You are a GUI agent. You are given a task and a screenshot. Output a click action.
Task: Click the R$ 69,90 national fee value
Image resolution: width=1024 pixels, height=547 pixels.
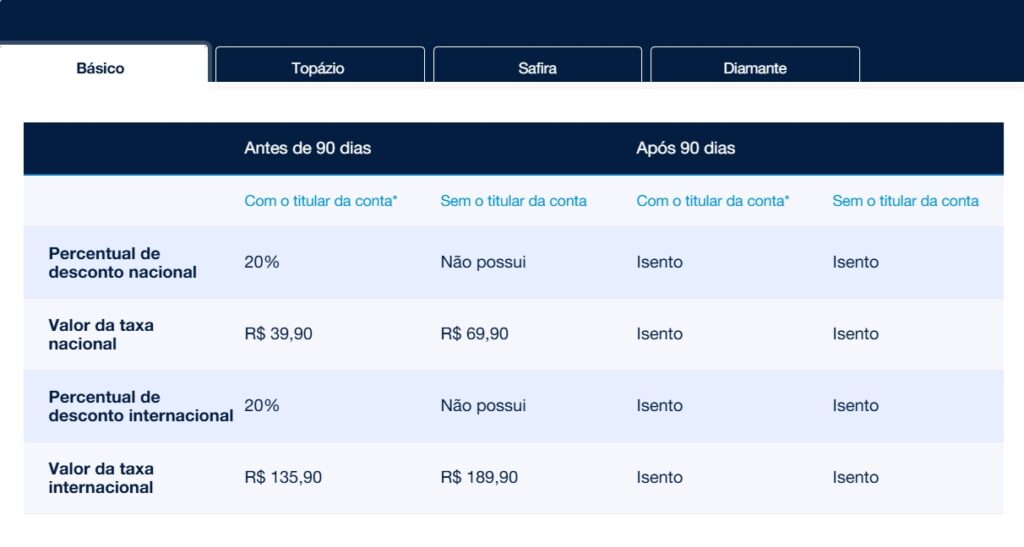(474, 334)
